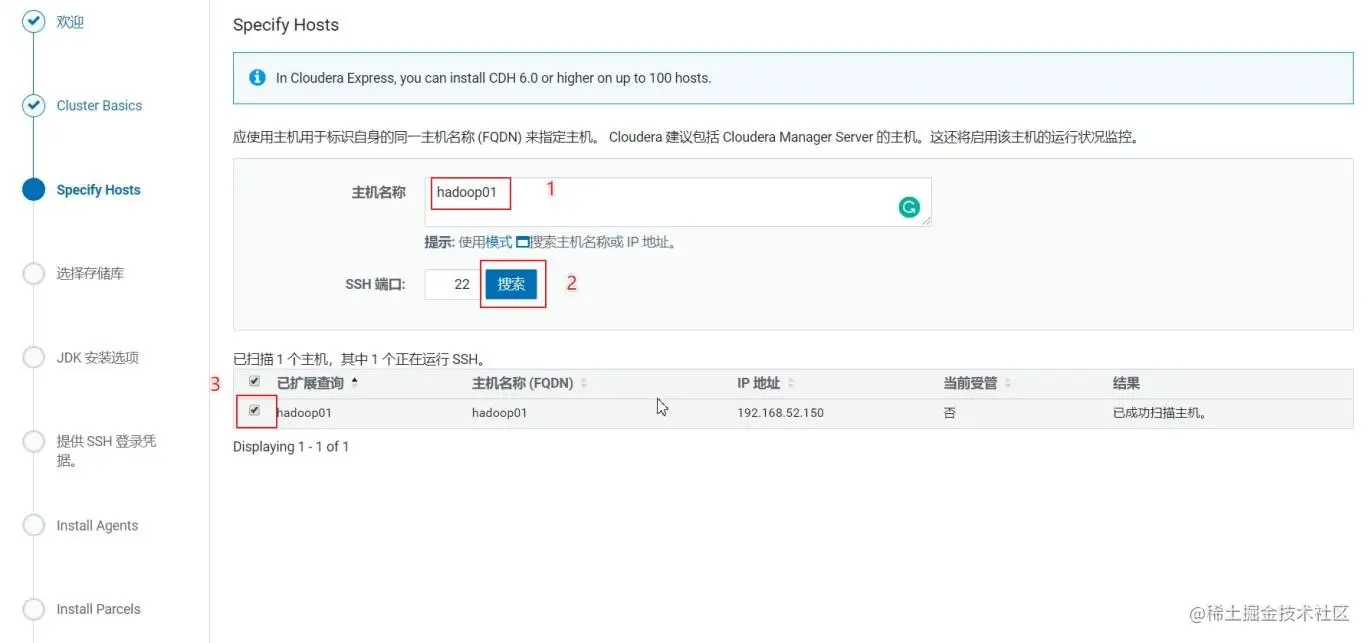The image size is (1369, 643).
Task: Click the 否 managed-status cell
Action: pyautogui.click(x=949, y=413)
